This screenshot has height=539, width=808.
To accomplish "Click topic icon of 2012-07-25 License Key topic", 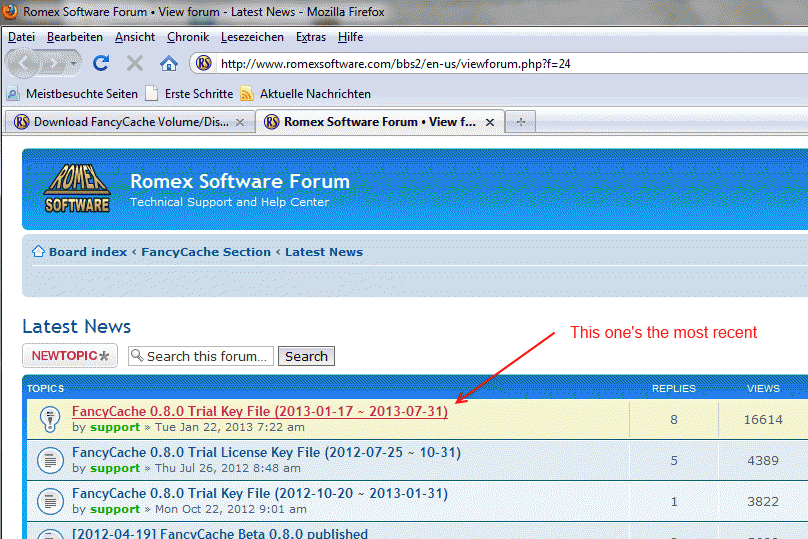I will pos(50,460).
